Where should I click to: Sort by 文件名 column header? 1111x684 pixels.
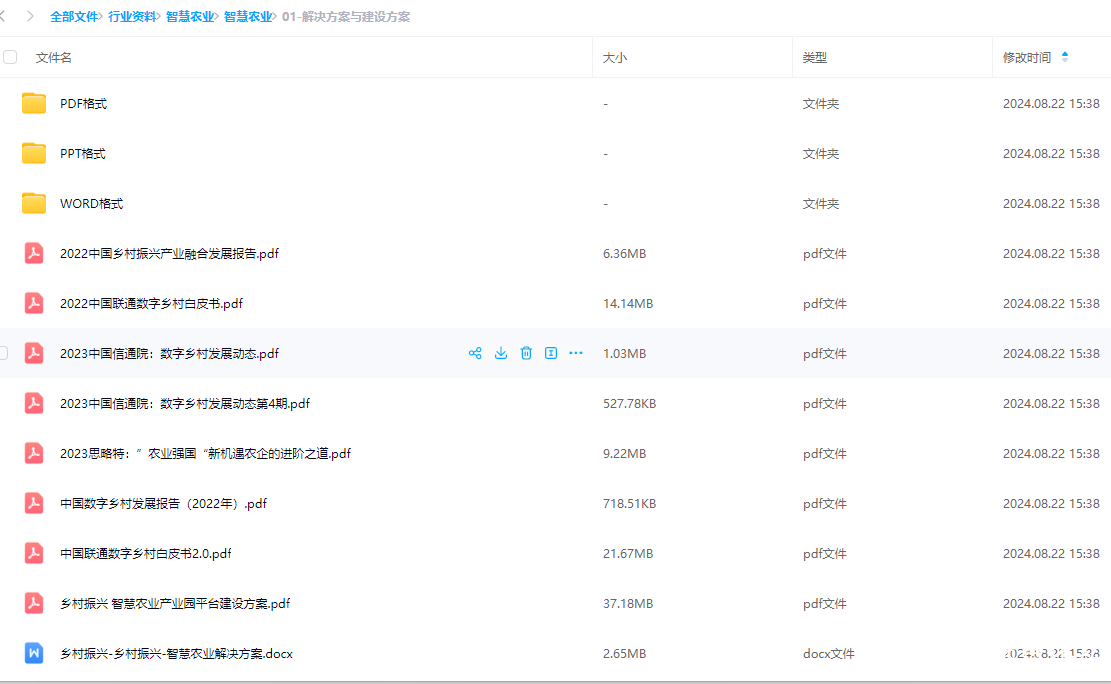[x=54, y=57]
